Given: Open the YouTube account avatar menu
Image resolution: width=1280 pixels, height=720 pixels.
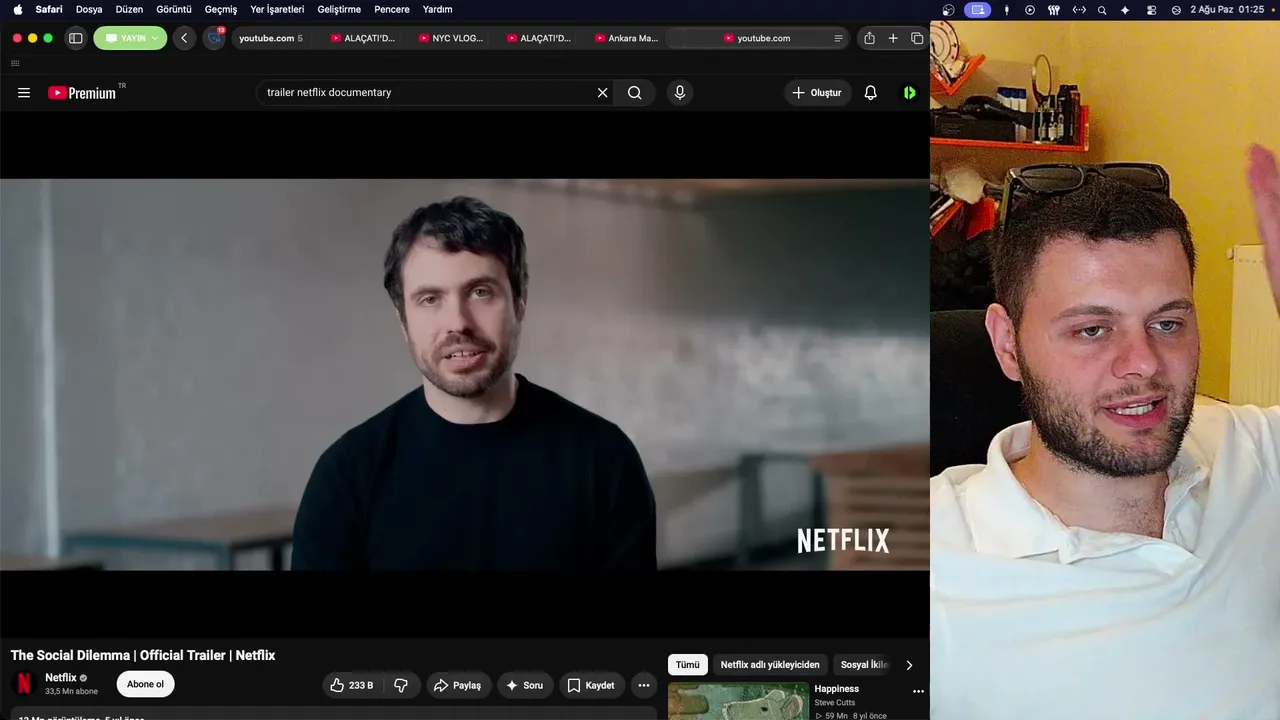Looking at the screenshot, I should coord(910,93).
